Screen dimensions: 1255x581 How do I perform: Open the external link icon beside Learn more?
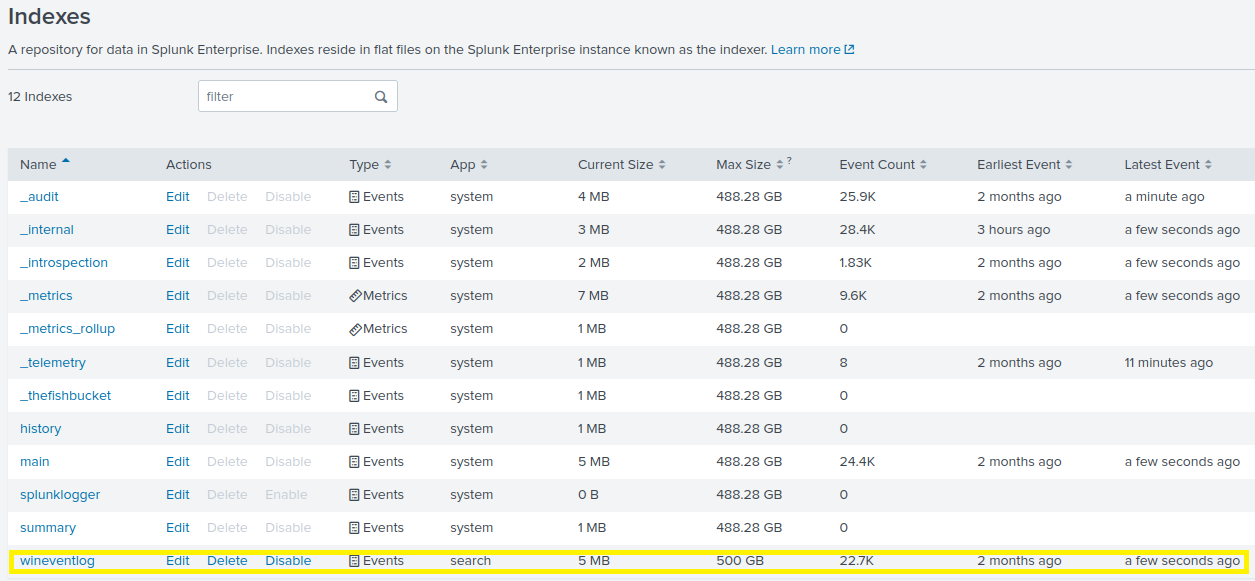(850, 50)
